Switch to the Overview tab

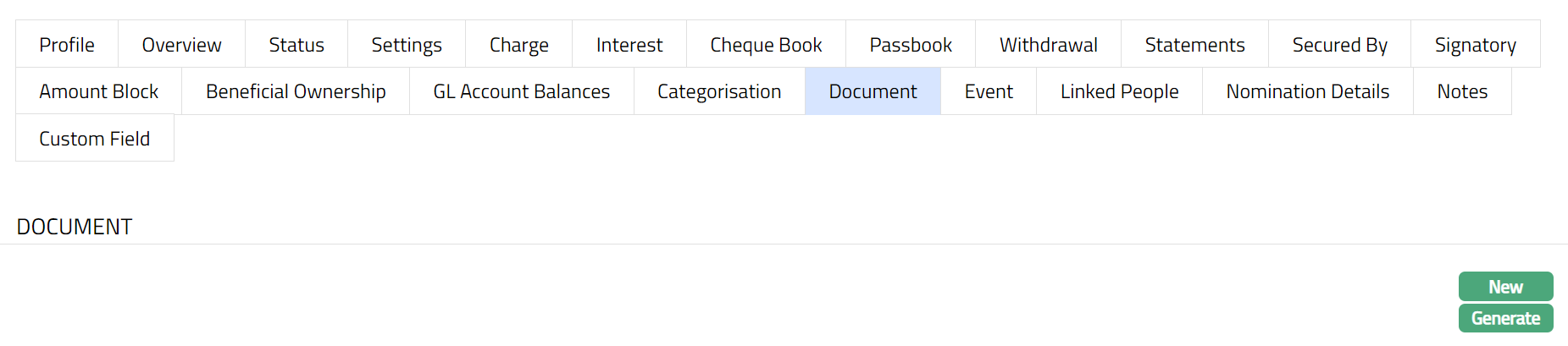[x=181, y=45]
